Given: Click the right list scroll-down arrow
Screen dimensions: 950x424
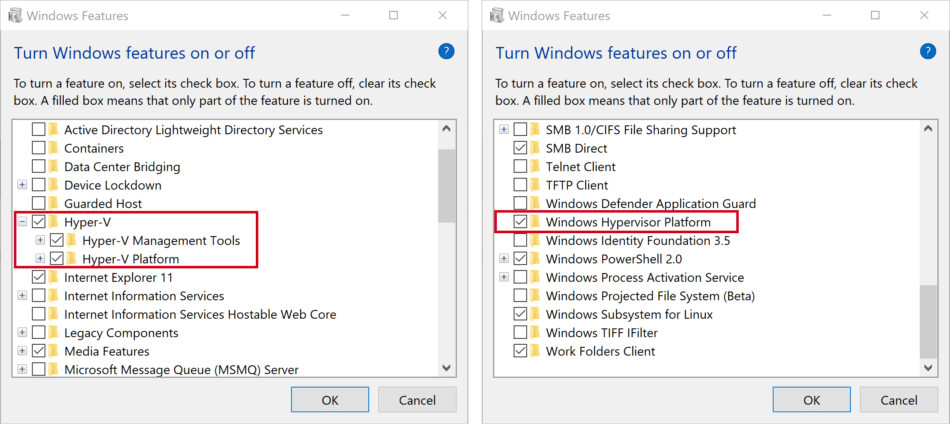Looking at the screenshot, I should coord(928,368).
